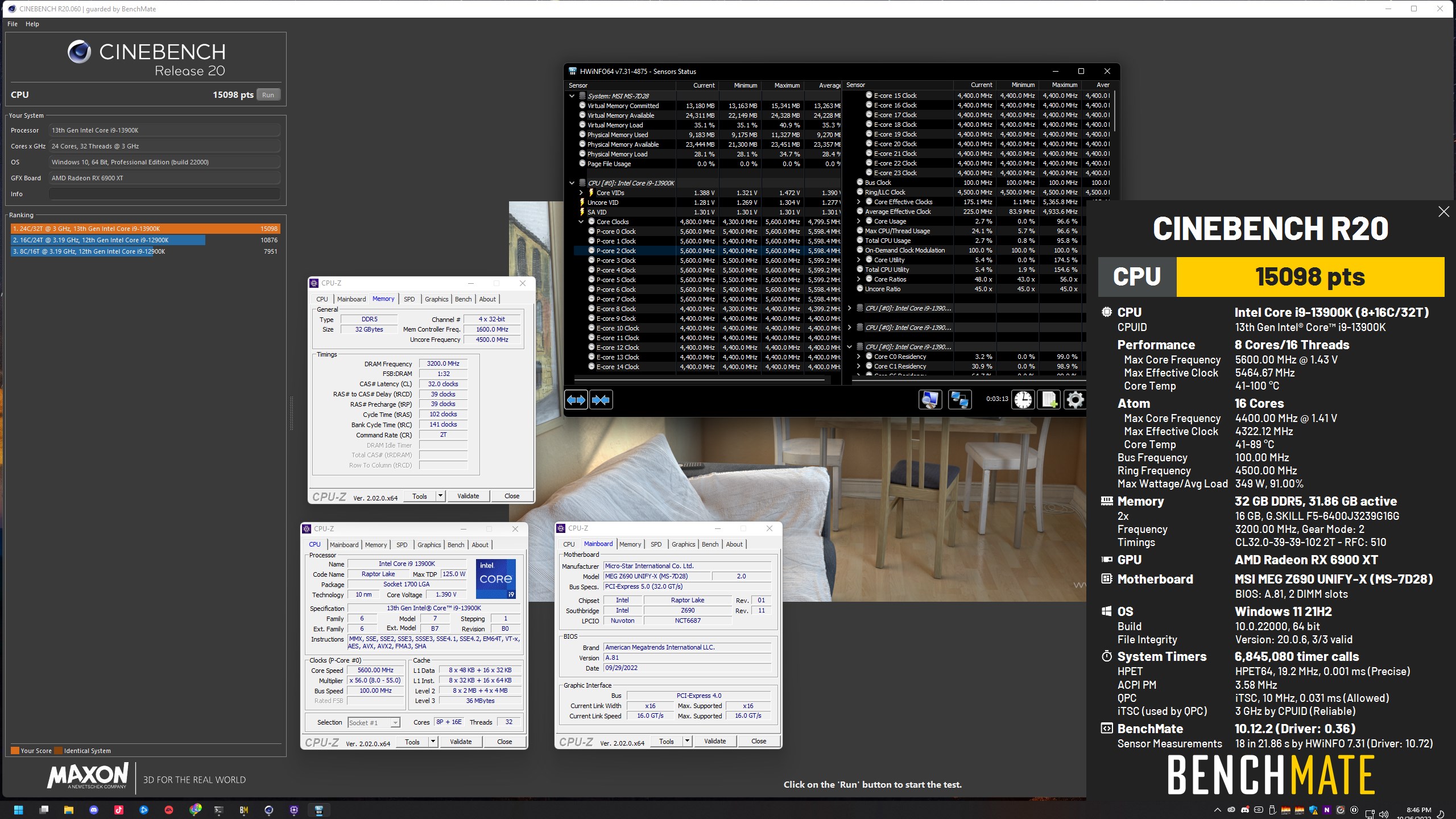Select ranking entry 16C/24T i9-12900K 10876
This screenshot has width=1456, height=819.
pyautogui.click(x=146, y=240)
